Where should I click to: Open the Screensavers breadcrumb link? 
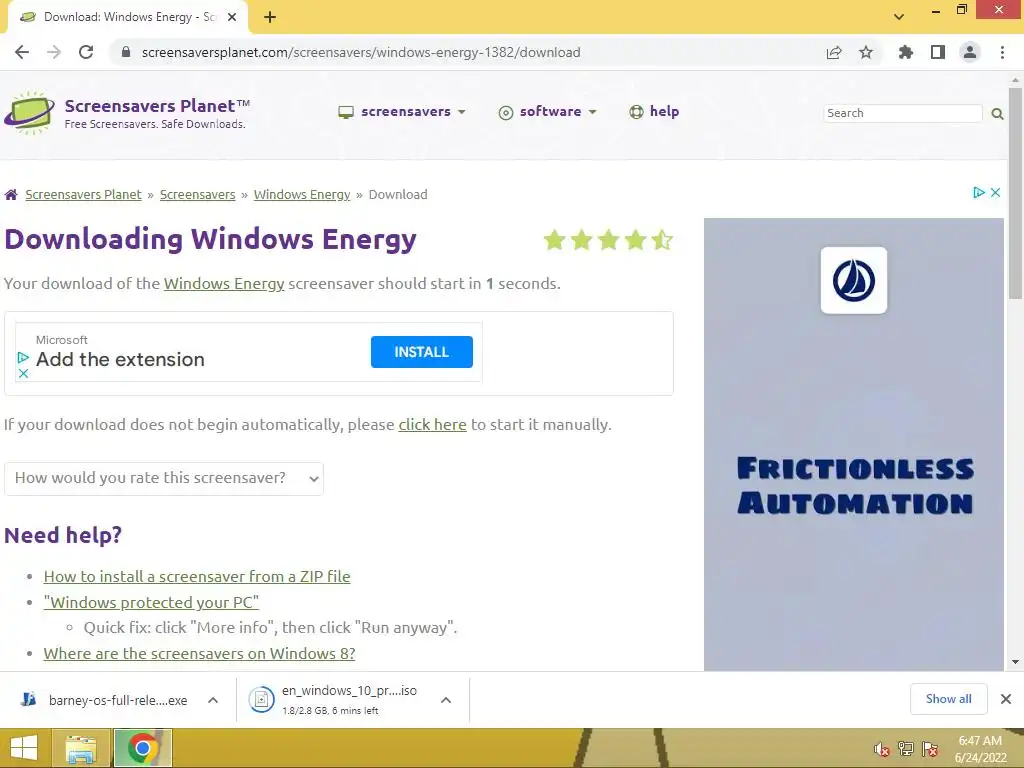(197, 195)
